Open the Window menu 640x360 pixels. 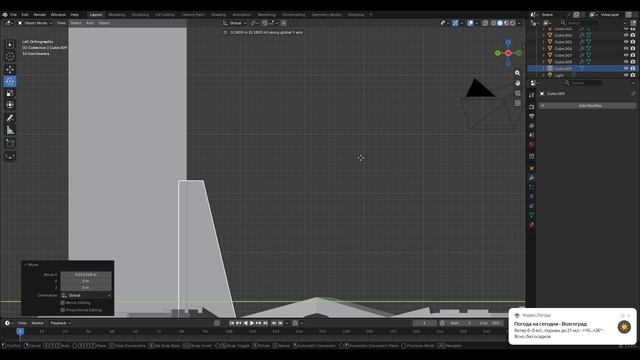click(58, 14)
